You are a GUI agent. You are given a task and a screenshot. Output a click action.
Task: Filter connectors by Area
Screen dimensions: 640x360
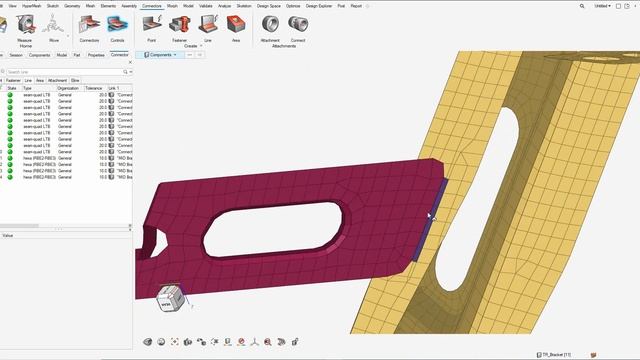(40, 80)
